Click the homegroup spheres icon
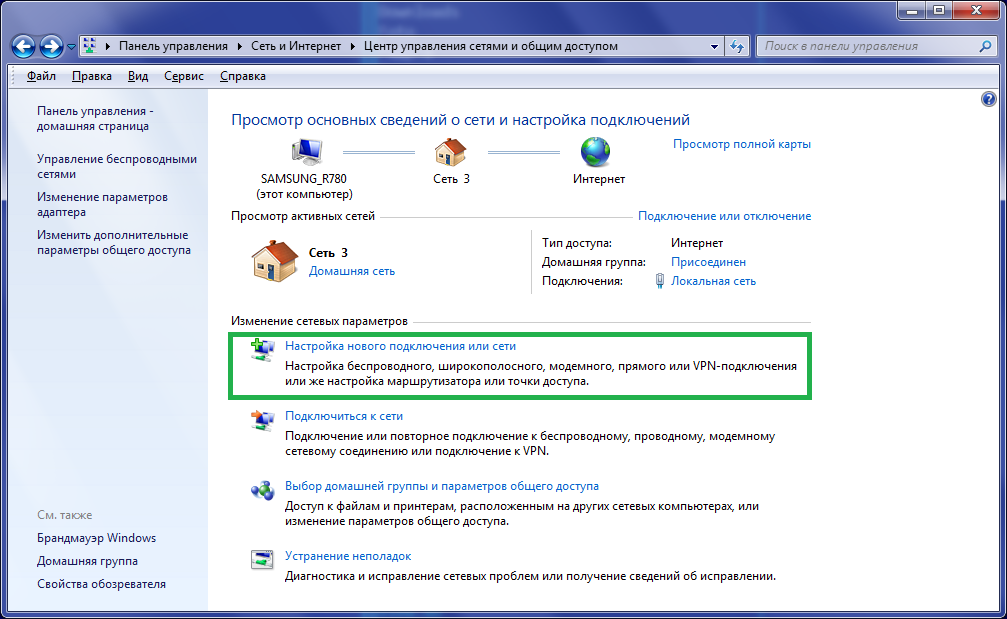The height and width of the screenshot is (619, 1007). (x=262, y=490)
